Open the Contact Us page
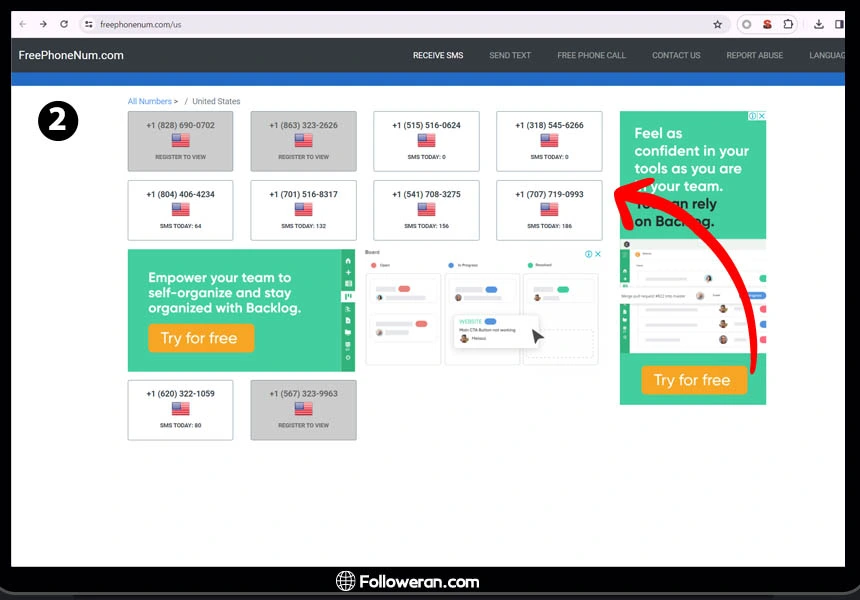The image size is (860, 600). (676, 55)
